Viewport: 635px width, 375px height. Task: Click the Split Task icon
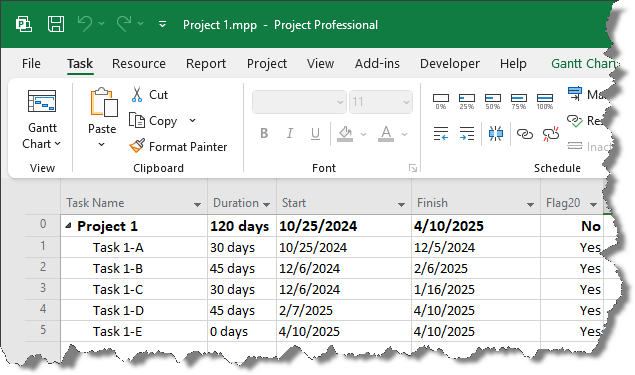(496, 133)
